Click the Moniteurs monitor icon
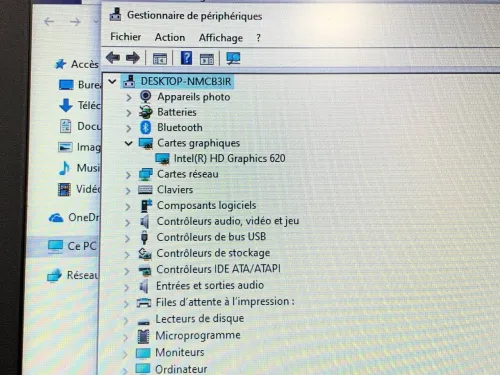500x375 pixels. 143,353
